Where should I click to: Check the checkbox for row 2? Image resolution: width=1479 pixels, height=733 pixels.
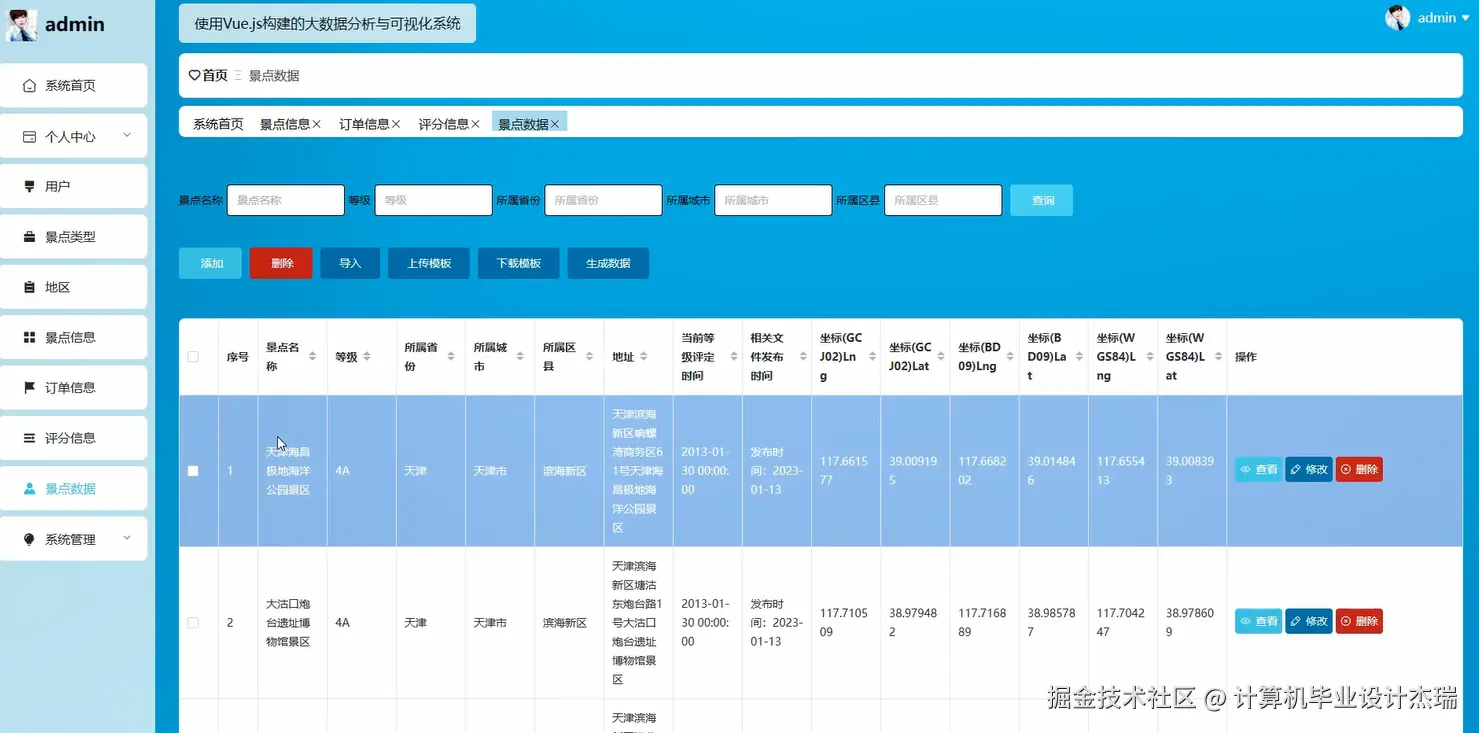(x=193, y=621)
